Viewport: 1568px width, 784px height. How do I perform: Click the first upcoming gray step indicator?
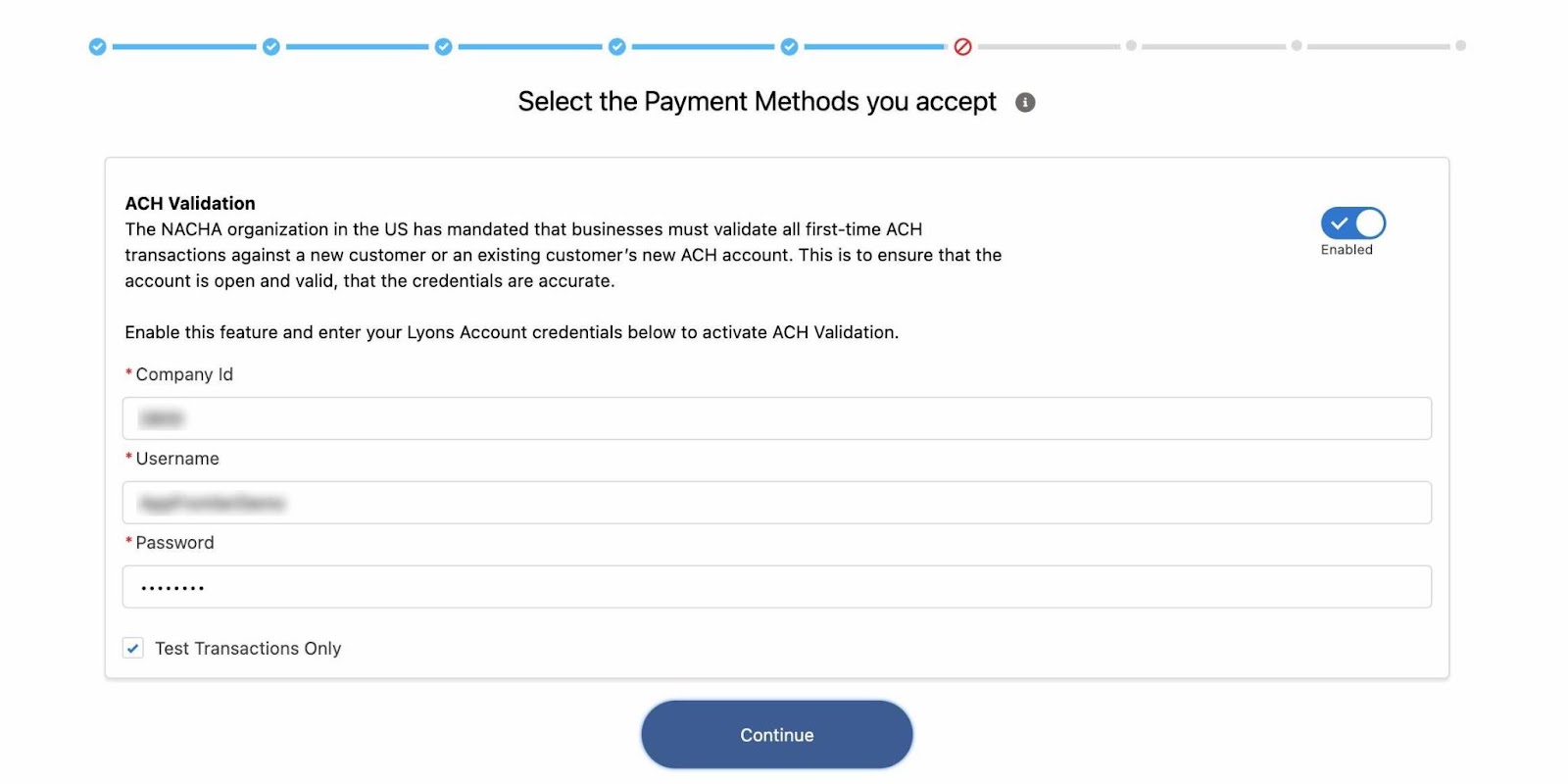[x=1133, y=45]
